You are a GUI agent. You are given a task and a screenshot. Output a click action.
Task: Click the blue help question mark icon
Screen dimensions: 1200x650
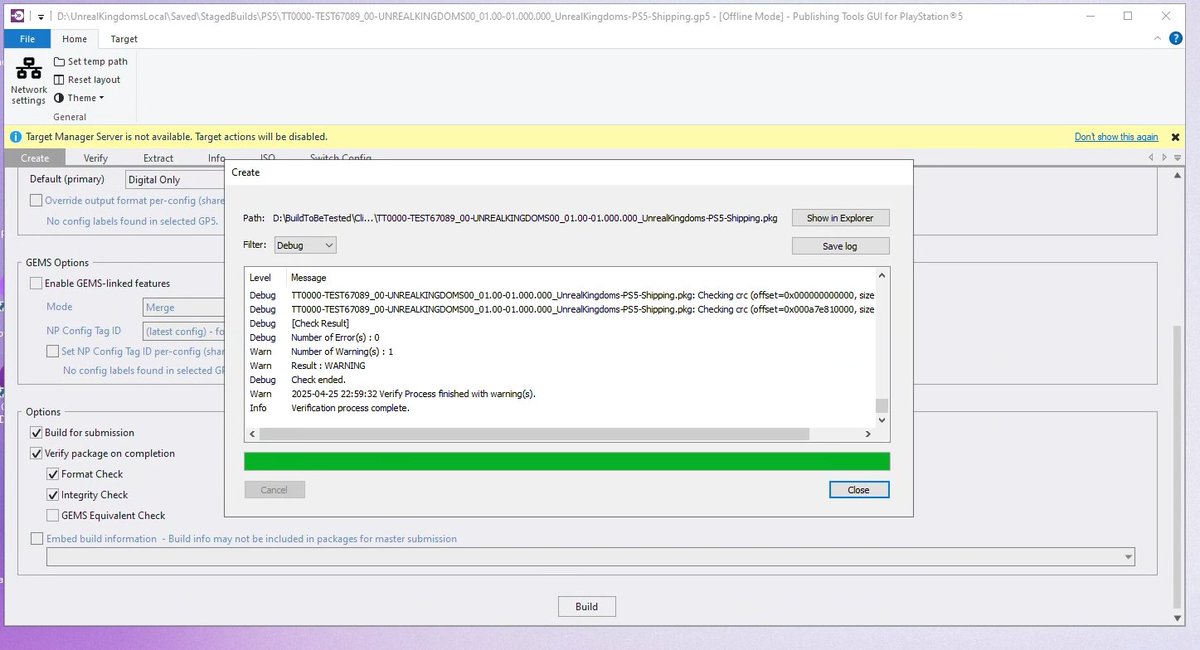1176,38
